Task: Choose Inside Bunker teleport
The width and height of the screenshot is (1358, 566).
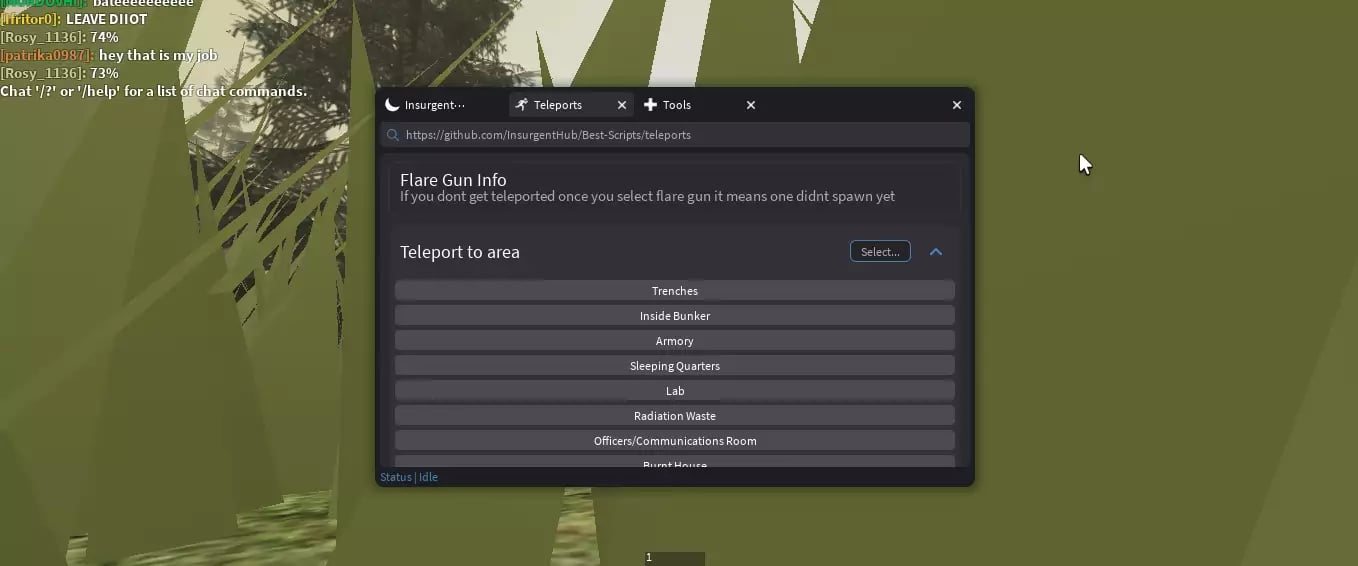Action: [x=675, y=316]
